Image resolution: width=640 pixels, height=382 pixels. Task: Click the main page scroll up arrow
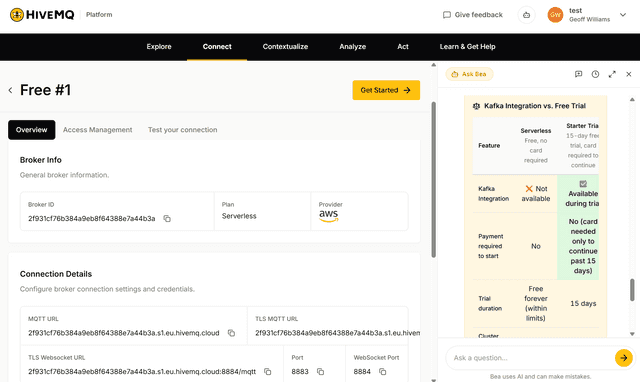(433, 65)
